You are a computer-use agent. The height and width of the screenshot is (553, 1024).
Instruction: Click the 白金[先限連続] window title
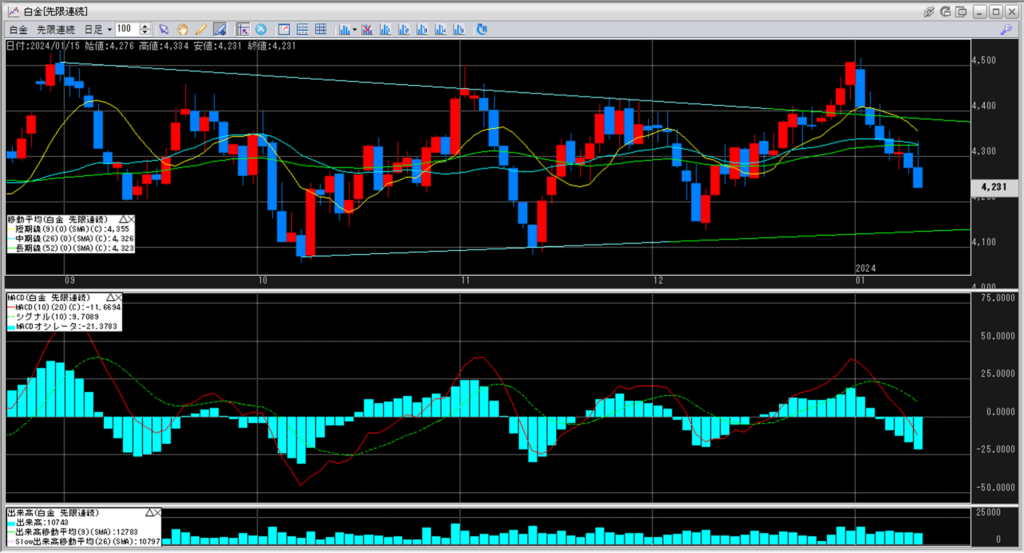56,12
